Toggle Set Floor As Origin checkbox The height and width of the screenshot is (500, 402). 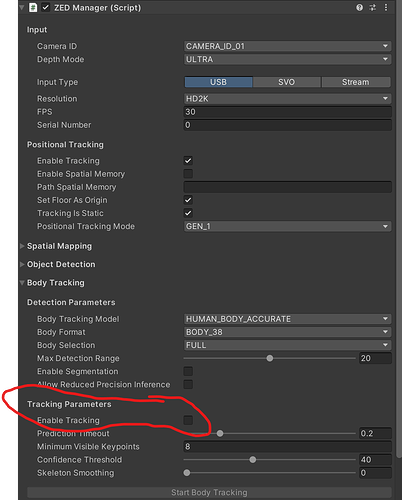[x=188, y=200]
